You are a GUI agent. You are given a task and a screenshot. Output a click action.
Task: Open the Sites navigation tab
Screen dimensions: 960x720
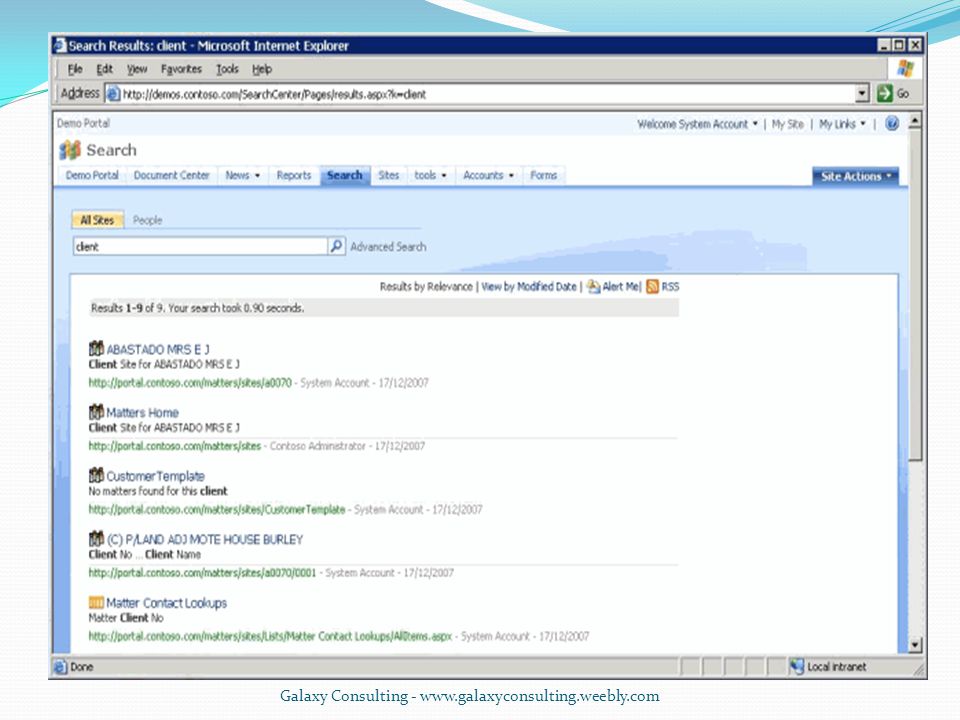[x=388, y=175]
